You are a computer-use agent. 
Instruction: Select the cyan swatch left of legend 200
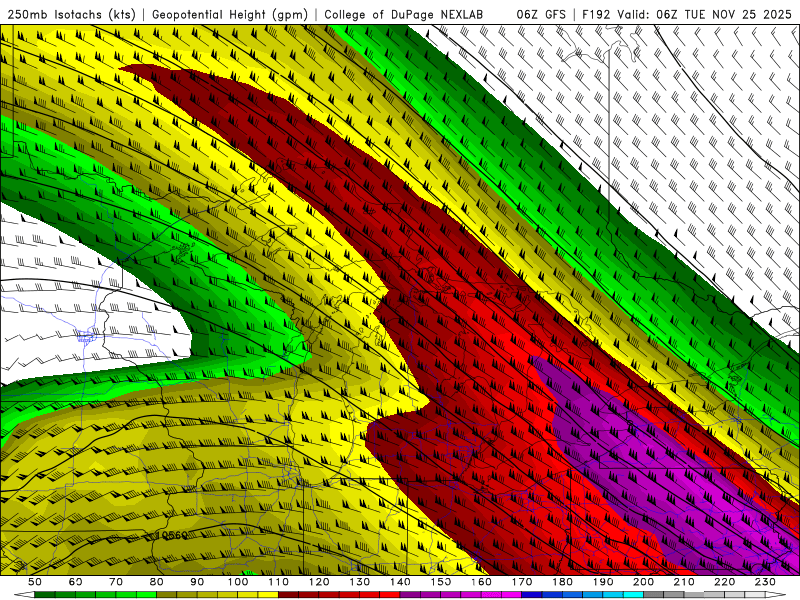pos(633,595)
